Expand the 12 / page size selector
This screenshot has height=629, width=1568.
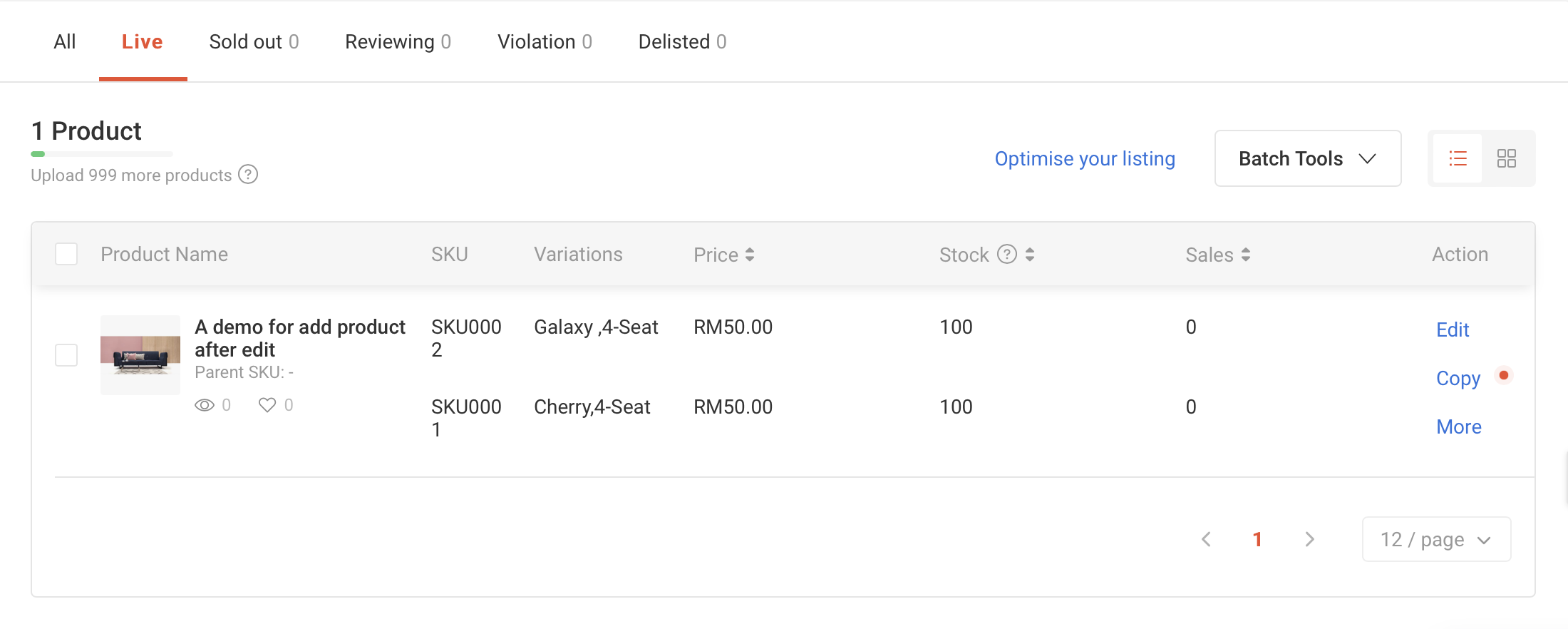click(x=1435, y=539)
